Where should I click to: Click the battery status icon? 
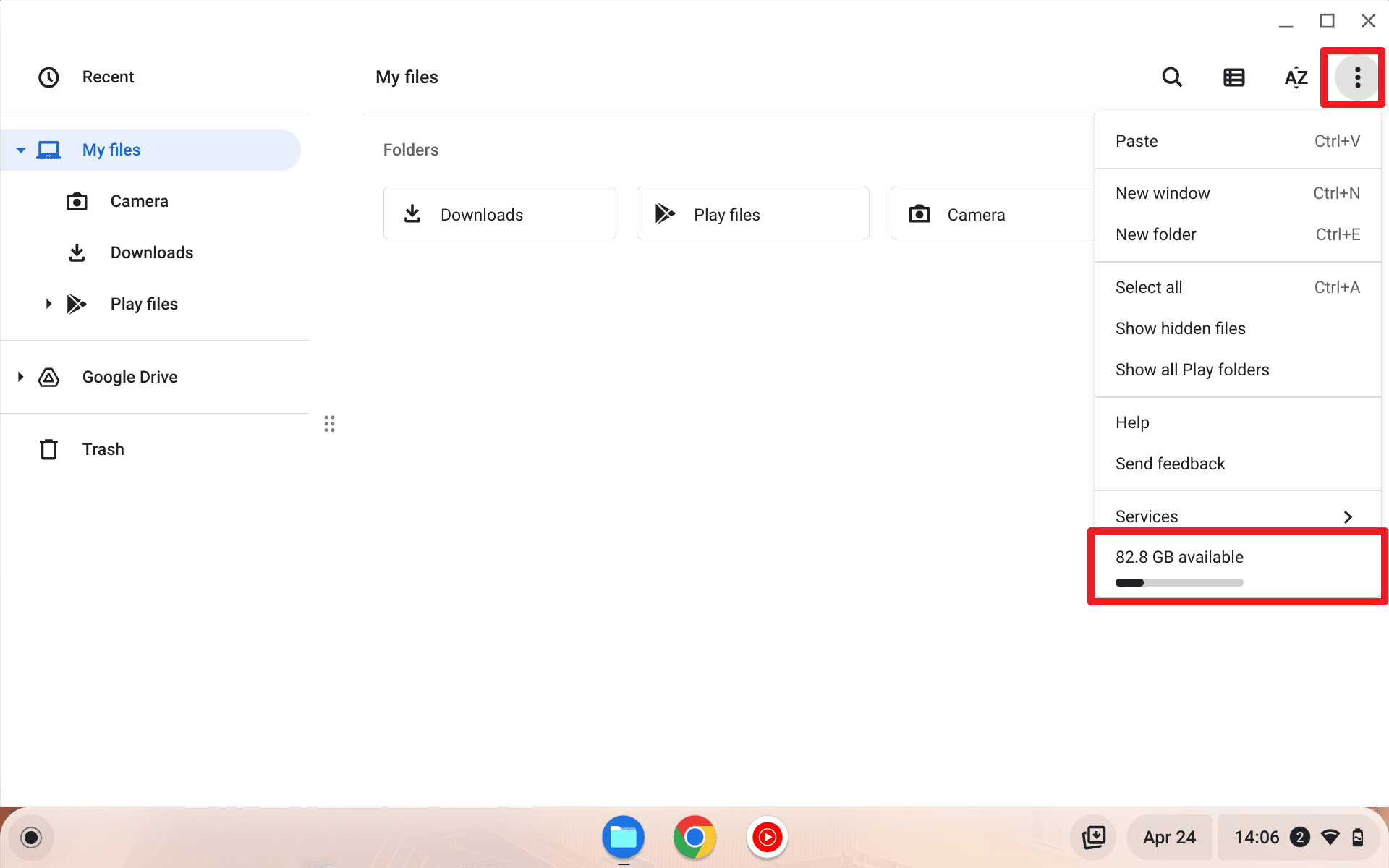click(1358, 838)
